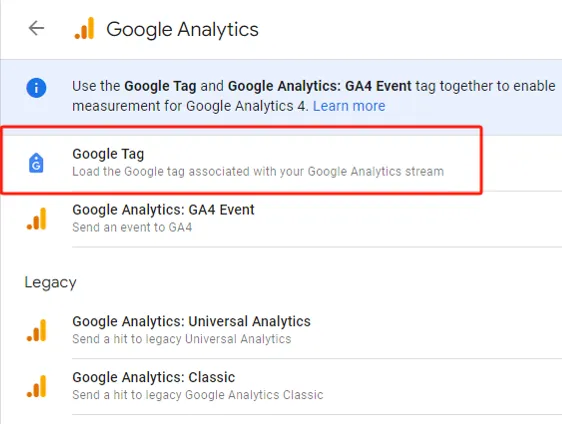
Task: Click the info banner message text
Action: pos(314,96)
